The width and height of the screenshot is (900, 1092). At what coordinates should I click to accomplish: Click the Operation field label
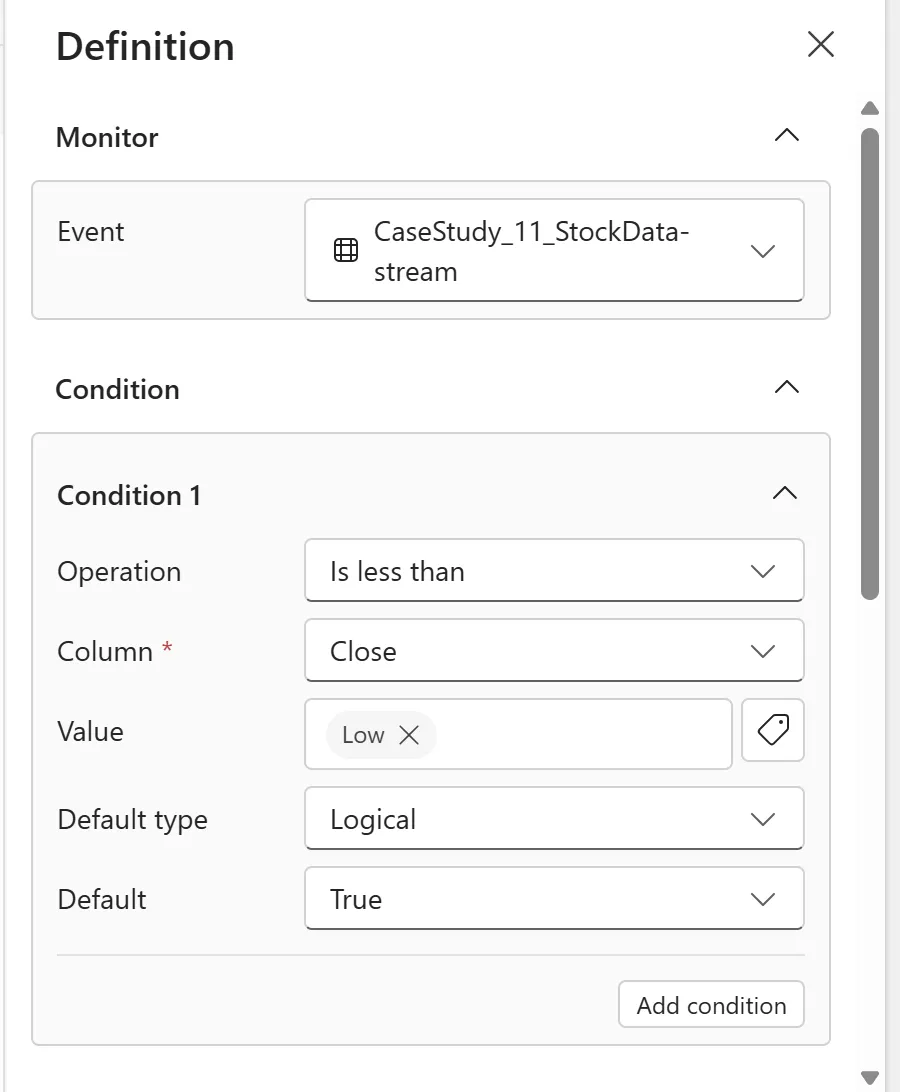click(119, 571)
